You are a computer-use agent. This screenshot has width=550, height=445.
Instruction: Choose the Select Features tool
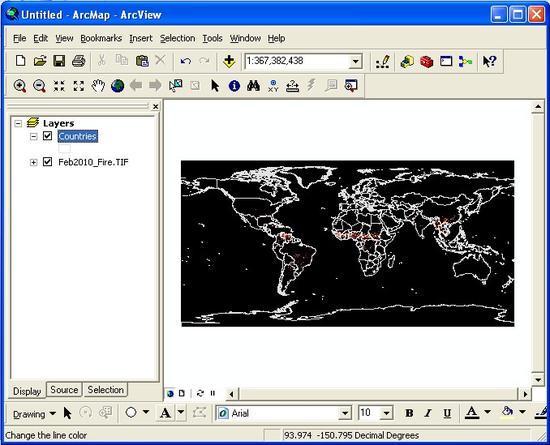click(175, 86)
